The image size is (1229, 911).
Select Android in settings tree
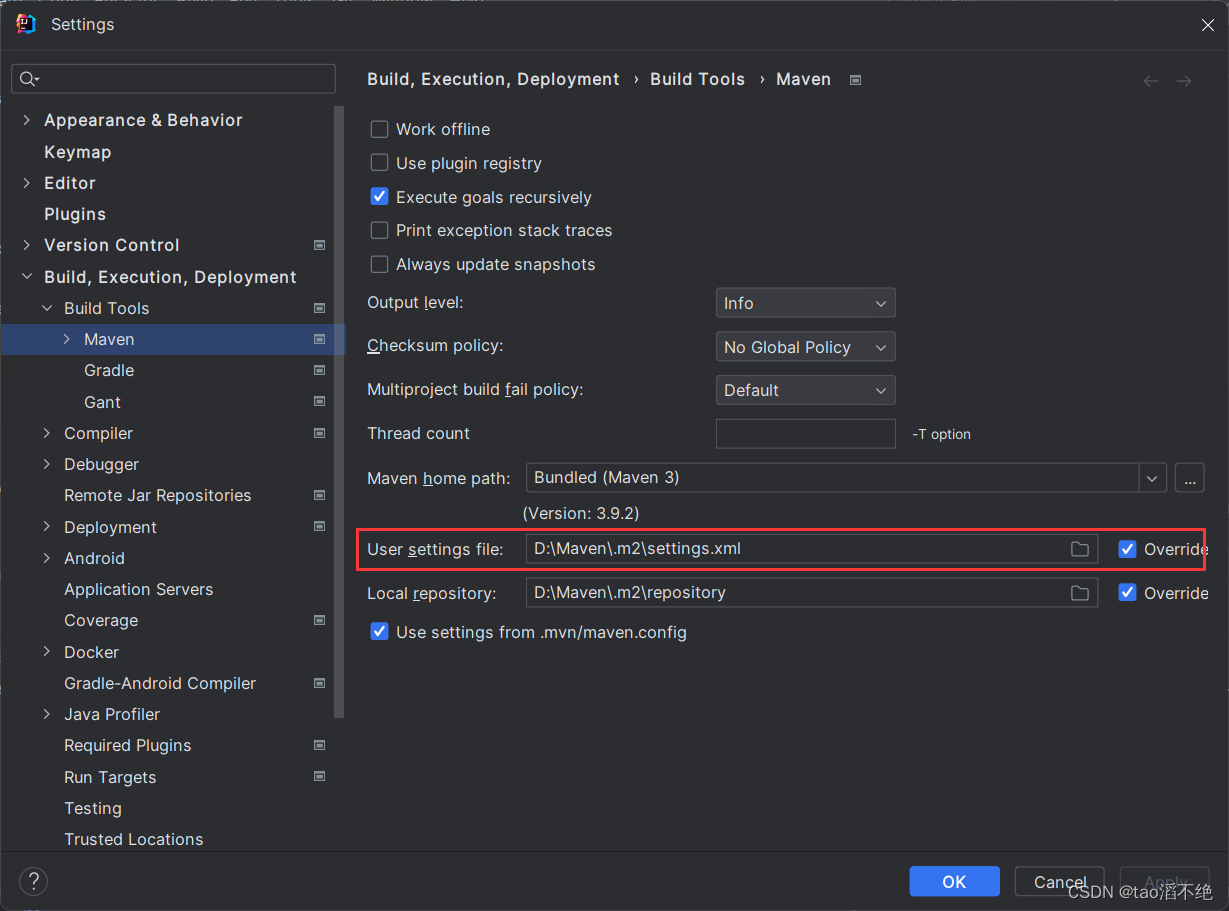click(95, 558)
